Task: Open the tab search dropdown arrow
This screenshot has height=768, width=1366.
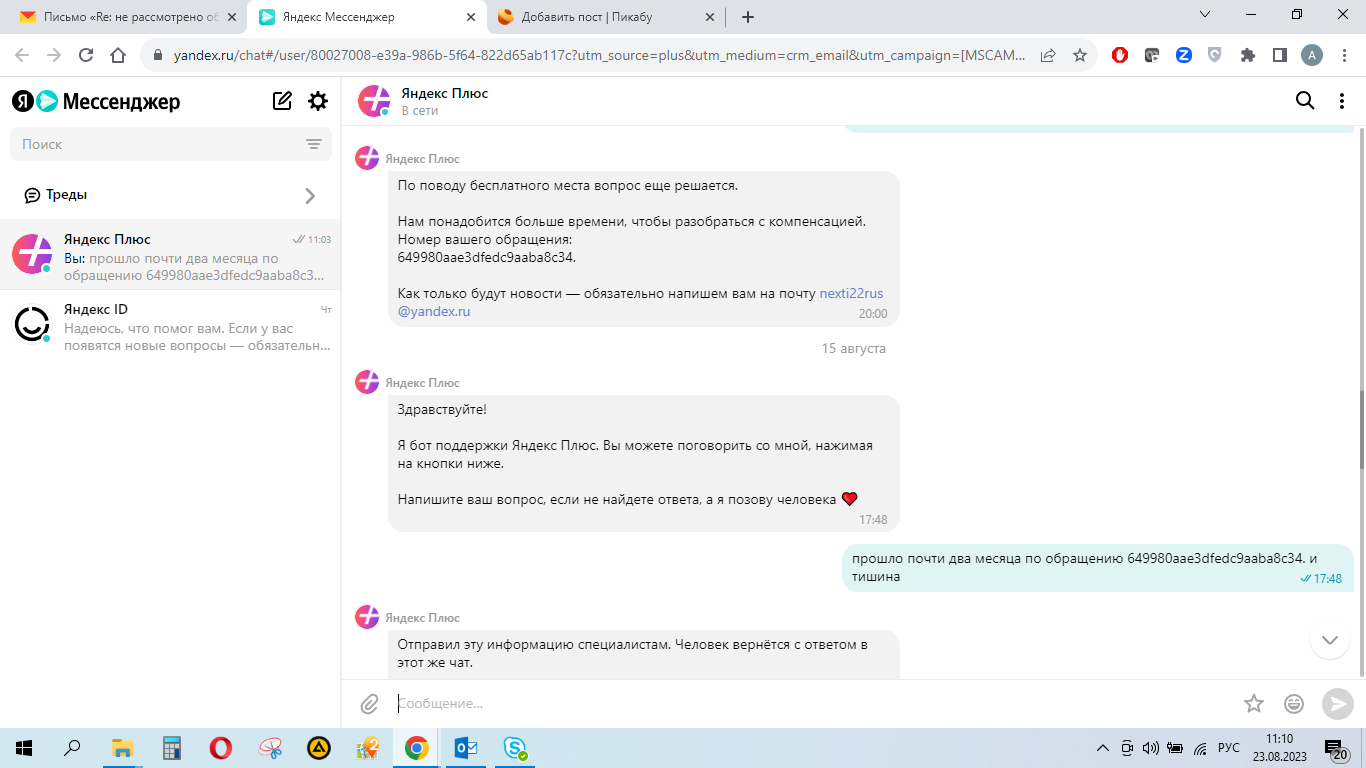Action: coord(1205,15)
